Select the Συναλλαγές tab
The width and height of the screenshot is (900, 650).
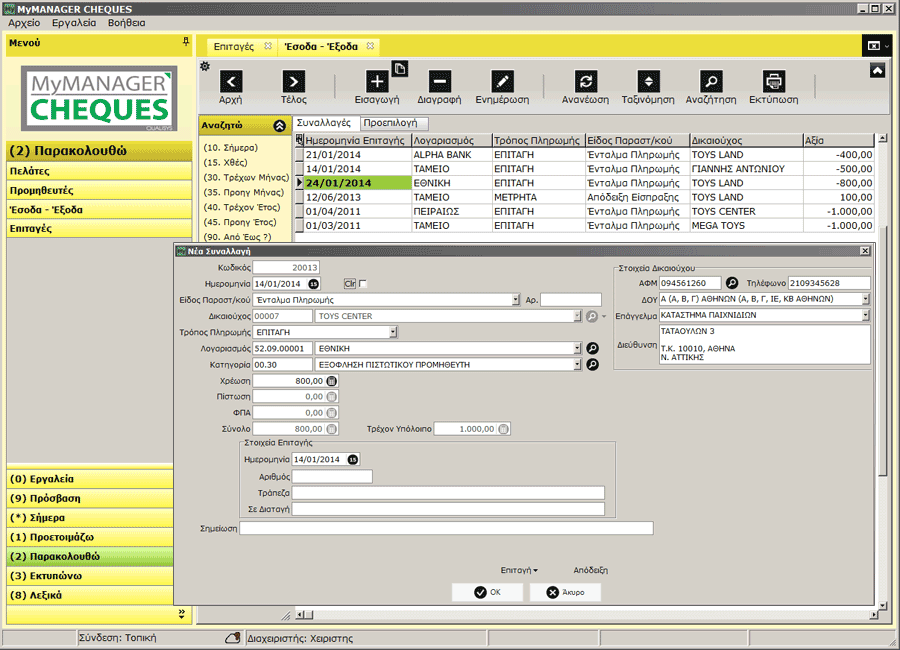(324, 123)
